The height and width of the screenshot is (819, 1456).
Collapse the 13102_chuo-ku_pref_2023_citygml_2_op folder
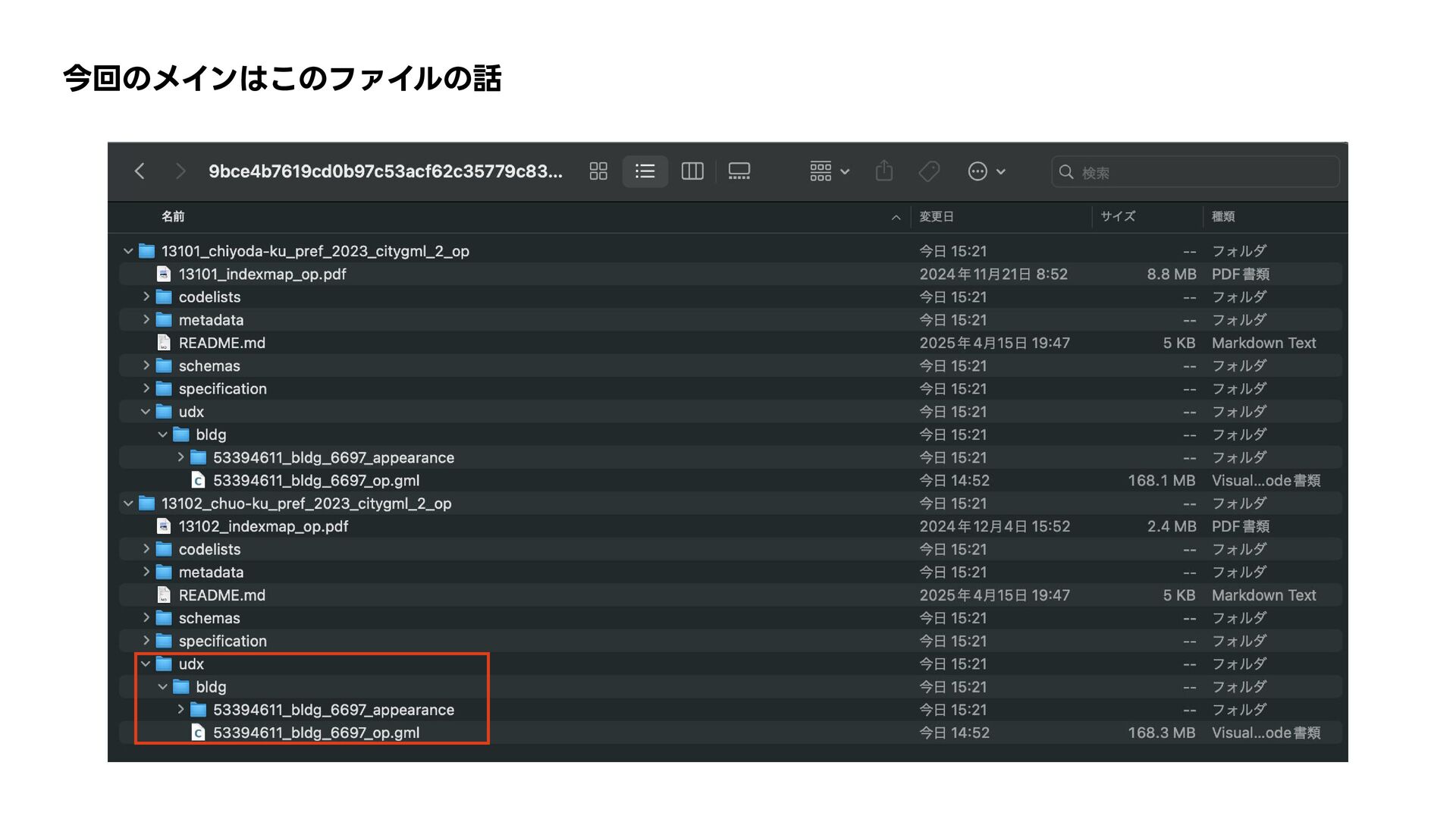pos(128,504)
